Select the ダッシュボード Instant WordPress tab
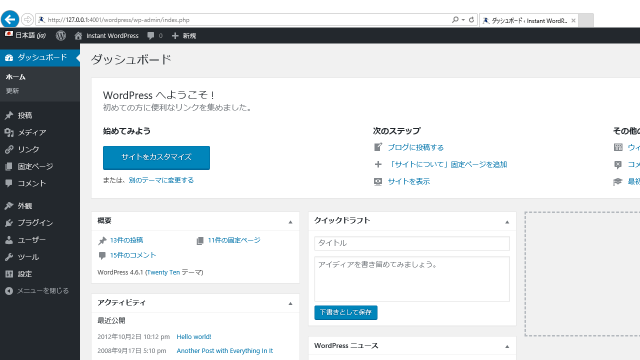This screenshot has width=640, height=360. [x=529, y=20]
